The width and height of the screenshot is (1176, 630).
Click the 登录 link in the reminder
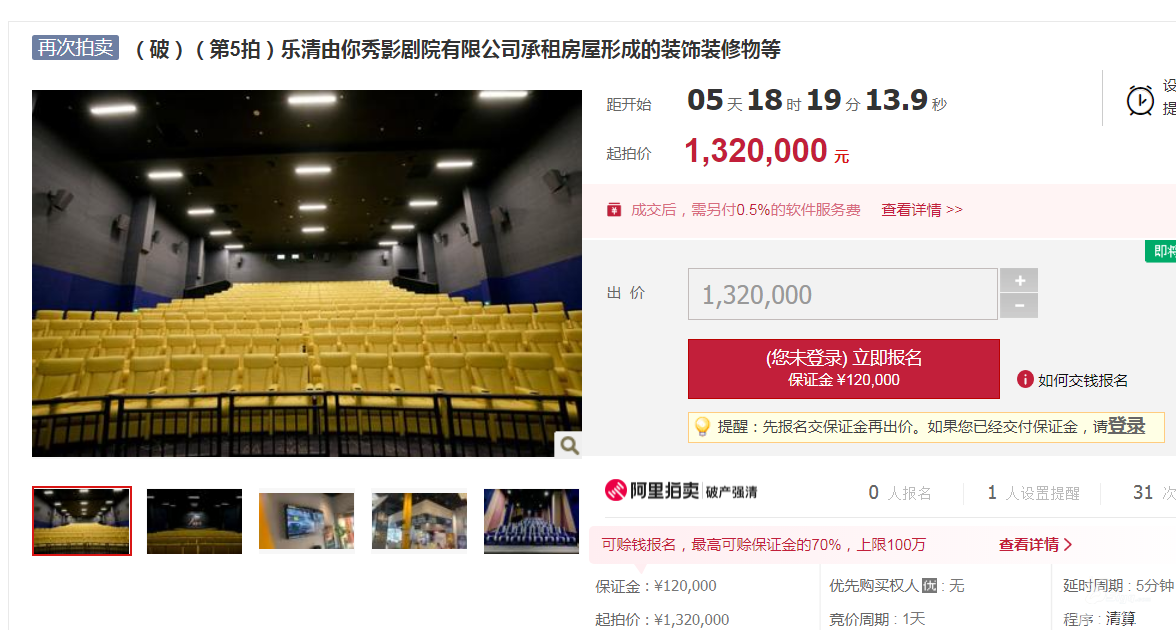(x=1126, y=426)
